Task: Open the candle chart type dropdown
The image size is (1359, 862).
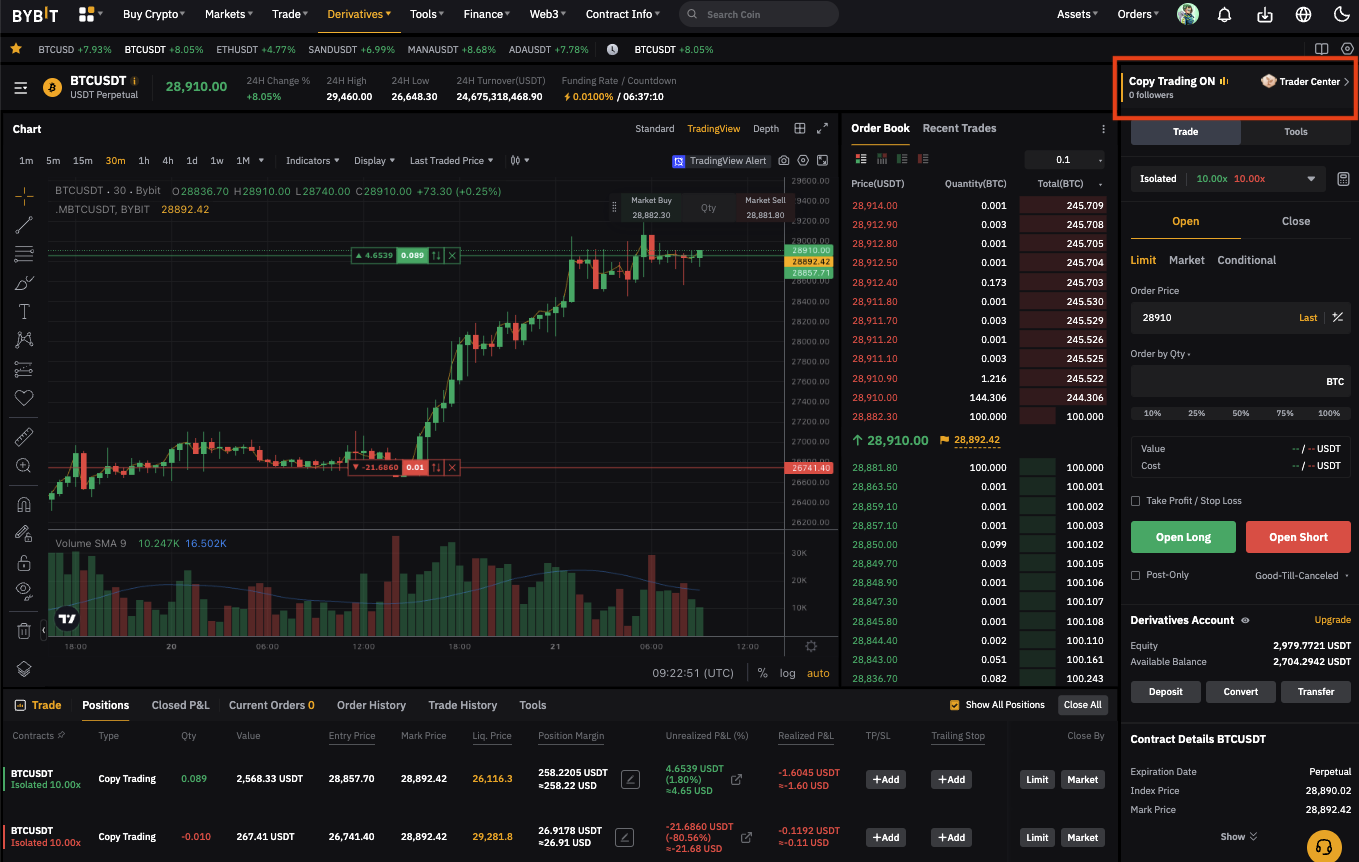Action: [x=520, y=160]
